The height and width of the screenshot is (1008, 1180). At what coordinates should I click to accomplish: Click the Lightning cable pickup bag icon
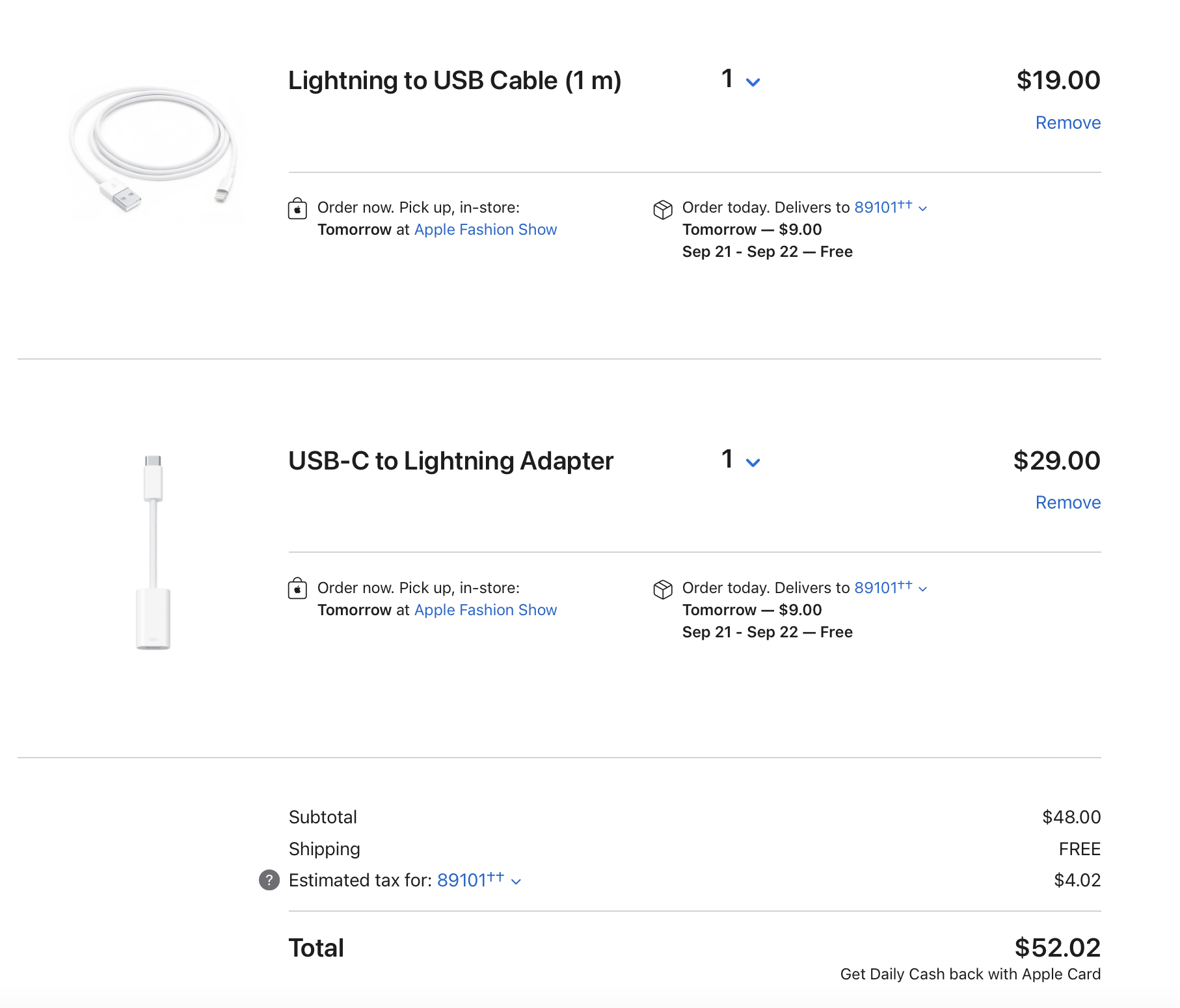click(297, 209)
